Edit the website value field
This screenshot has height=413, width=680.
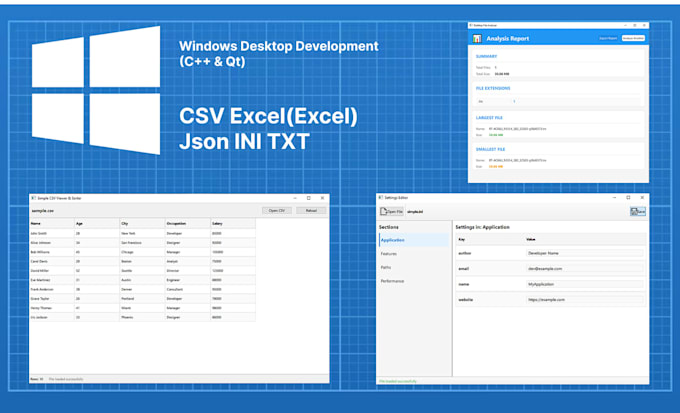[x=585, y=300]
